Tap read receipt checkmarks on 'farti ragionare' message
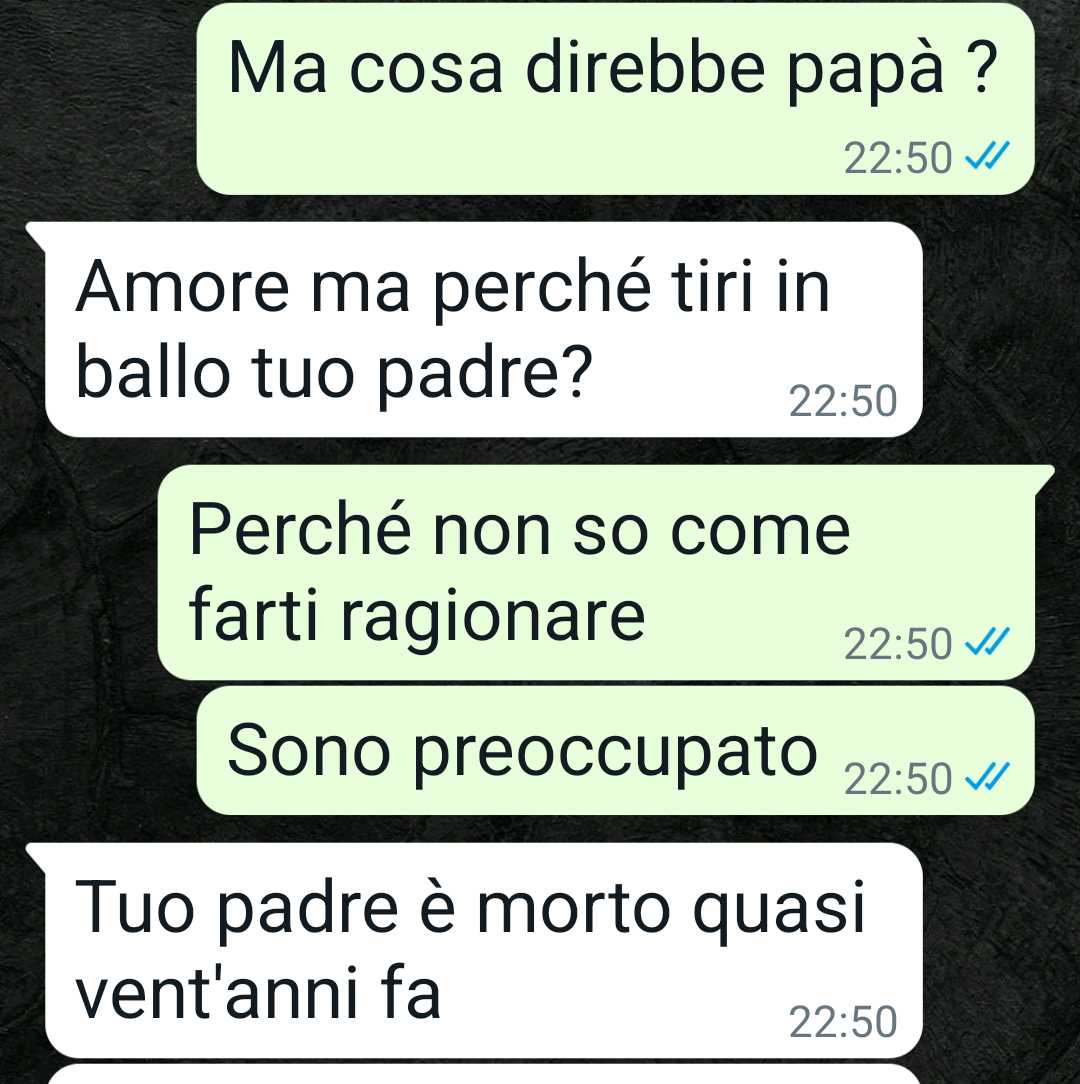This screenshot has height=1084, width=1080. (987, 643)
